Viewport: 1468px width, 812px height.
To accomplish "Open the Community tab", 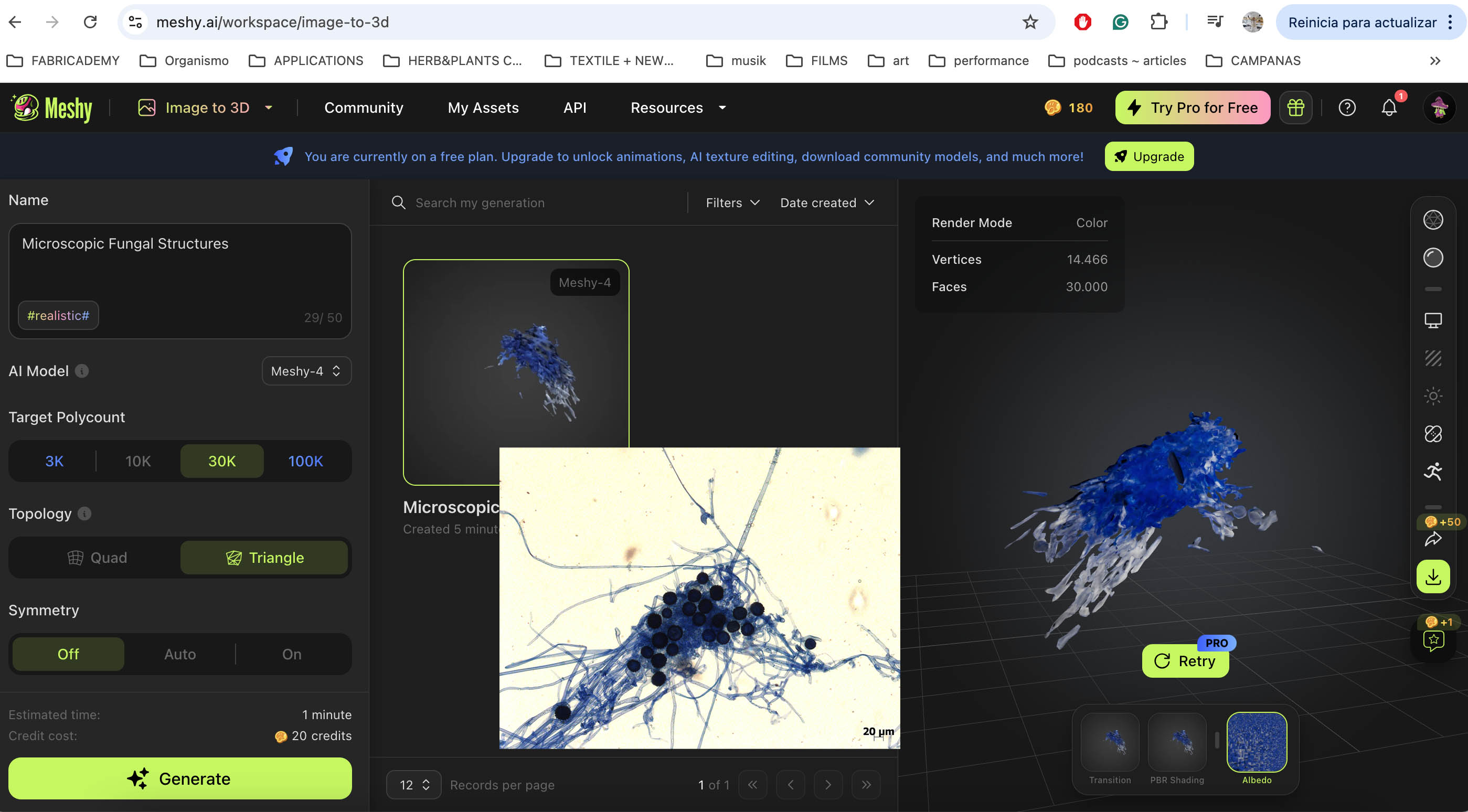I will [x=363, y=107].
